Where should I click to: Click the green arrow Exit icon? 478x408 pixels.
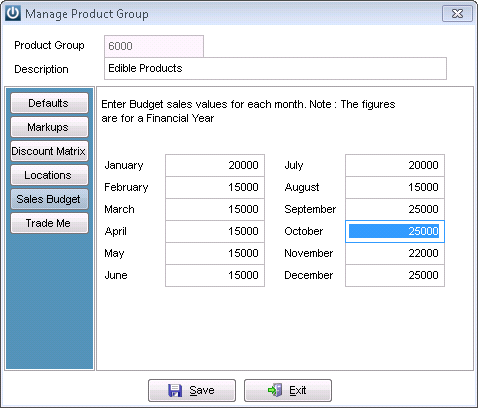tap(275, 390)
